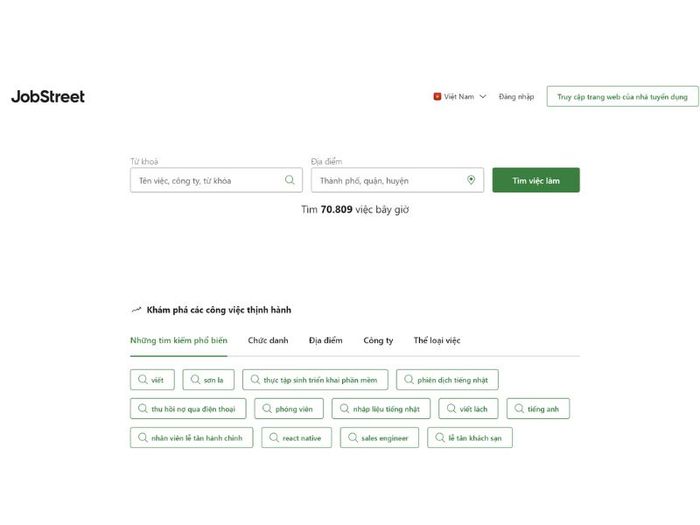Click the Đăng nhập link
The image size is (700, 525).
point(517,97)
